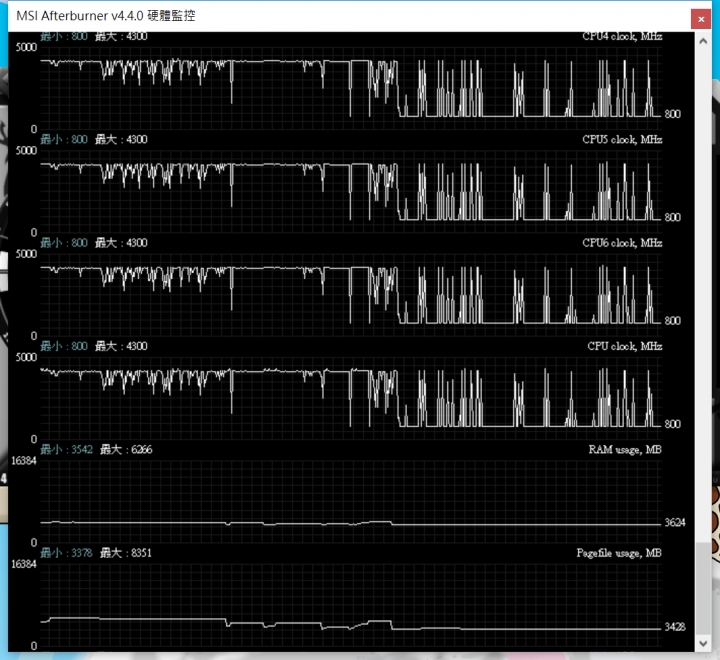Click the vertical scrollbar thumb
This screenshot has height=660, width=720.
[703, 588]
